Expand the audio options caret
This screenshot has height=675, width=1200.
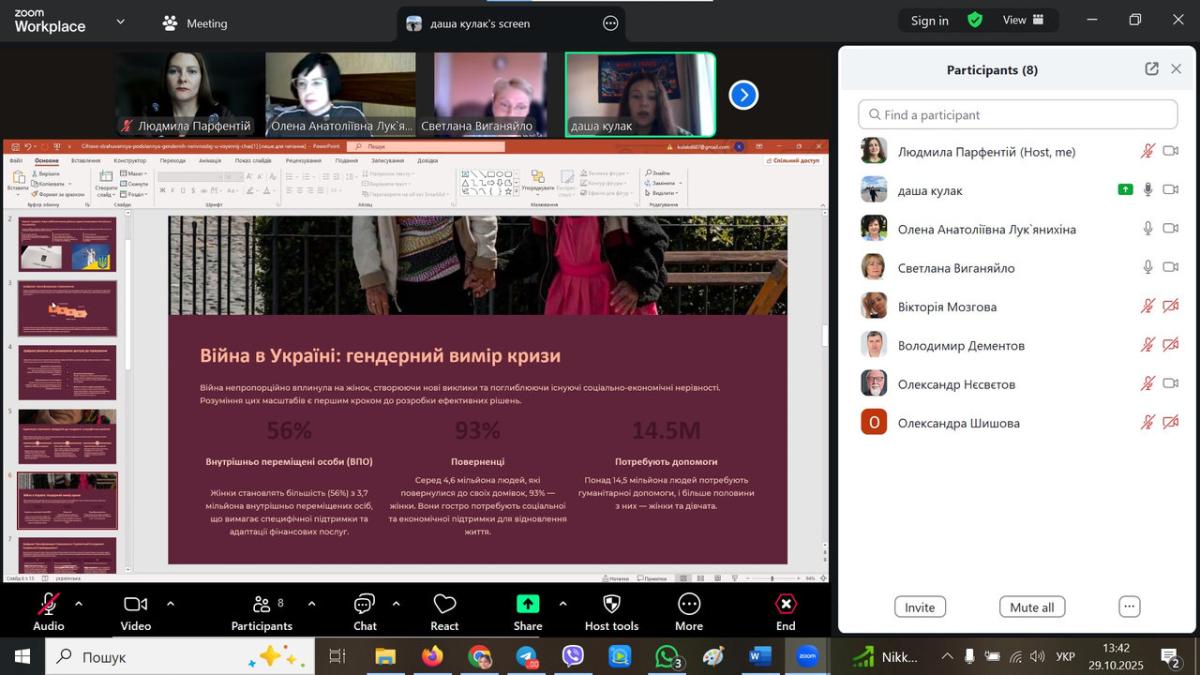point(79,604)
